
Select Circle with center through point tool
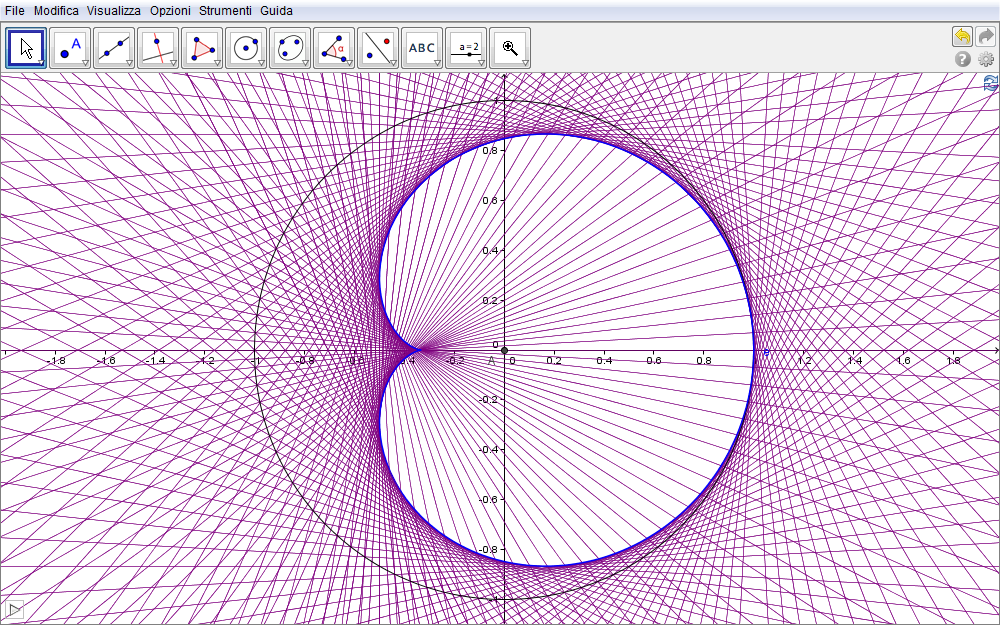pyautogui.click(x=246, y=48)
